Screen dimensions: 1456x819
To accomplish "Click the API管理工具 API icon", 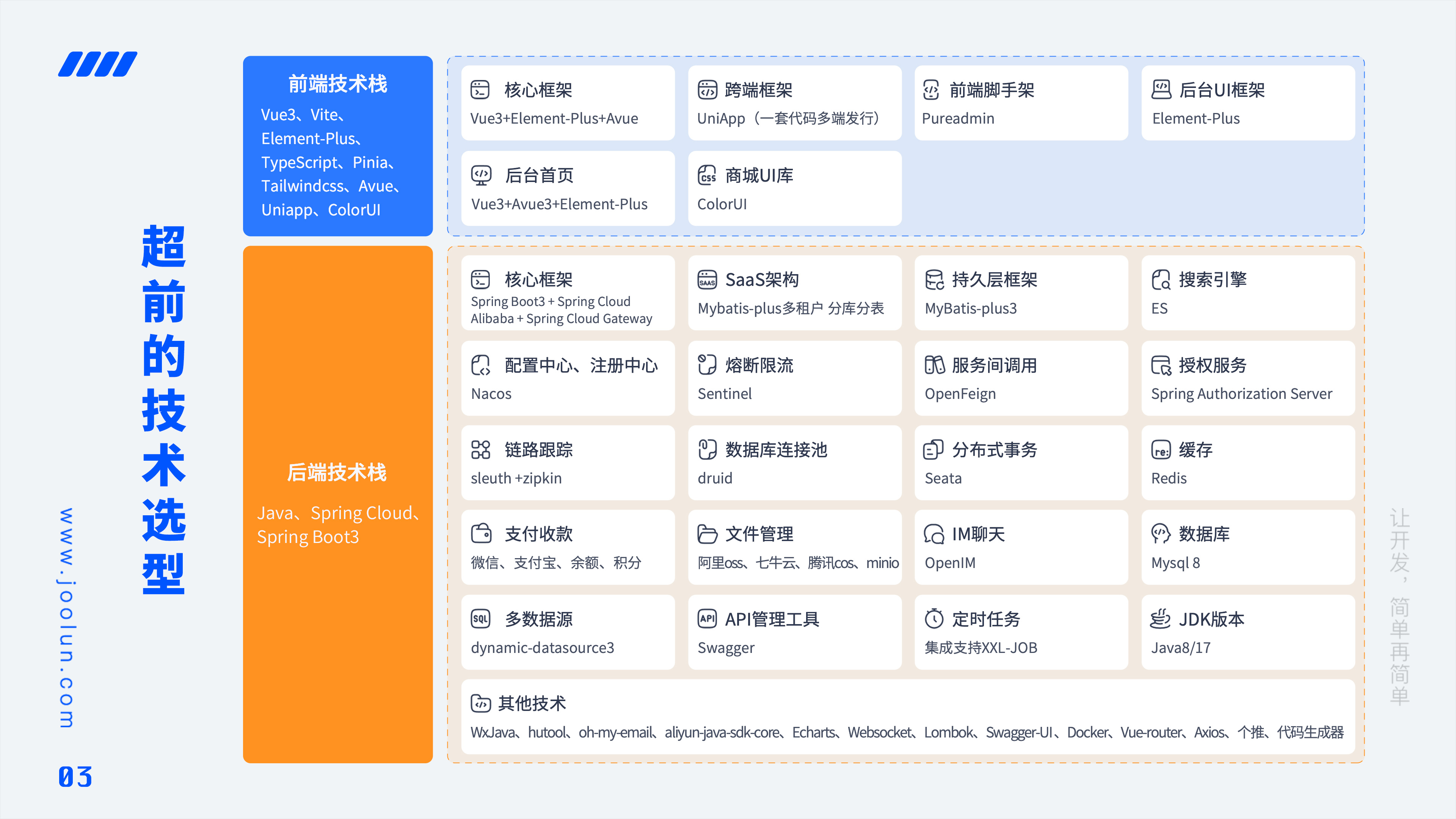I will click(707, 618).
